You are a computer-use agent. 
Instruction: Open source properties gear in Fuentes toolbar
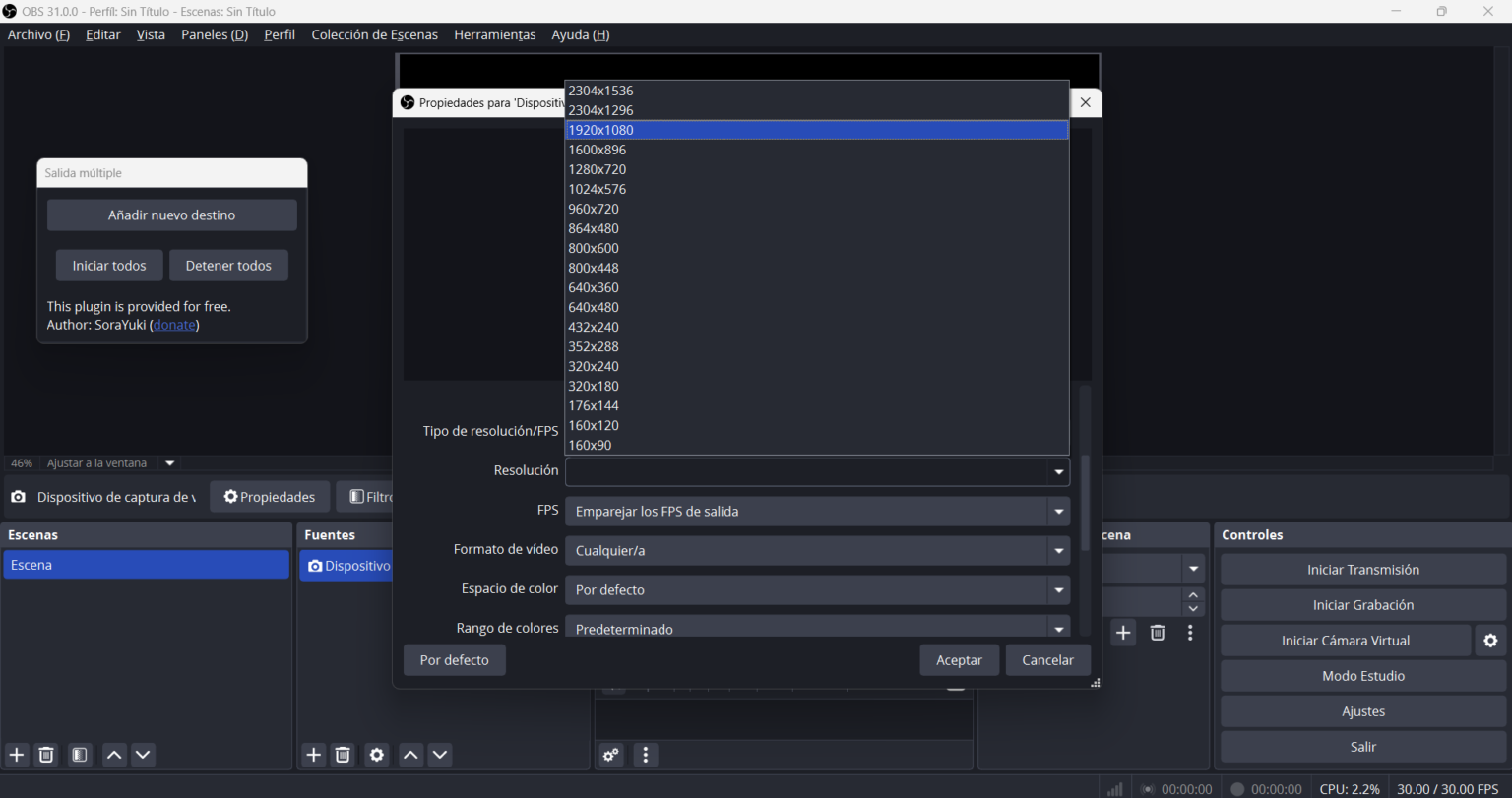coord(377,755)
